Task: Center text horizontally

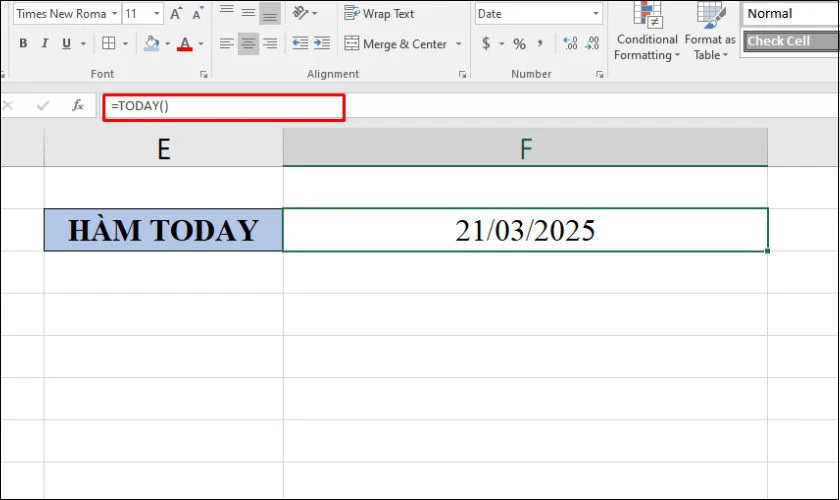Action: coord(248,43)
